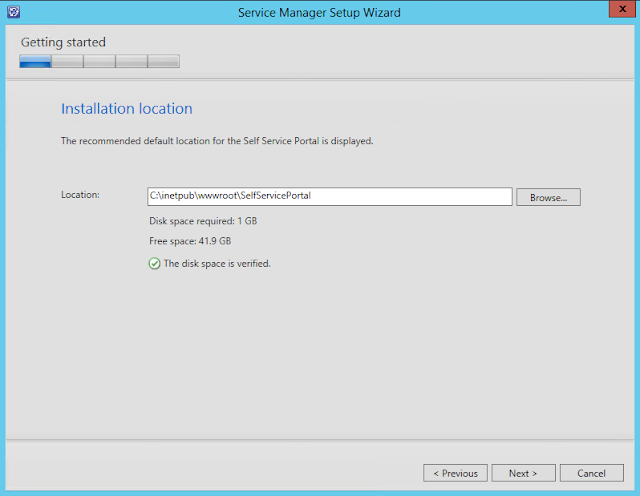Click the Service Manager Setup Wizard title
The height and width of the screenshot is (496, 640).
click(319, 12)
